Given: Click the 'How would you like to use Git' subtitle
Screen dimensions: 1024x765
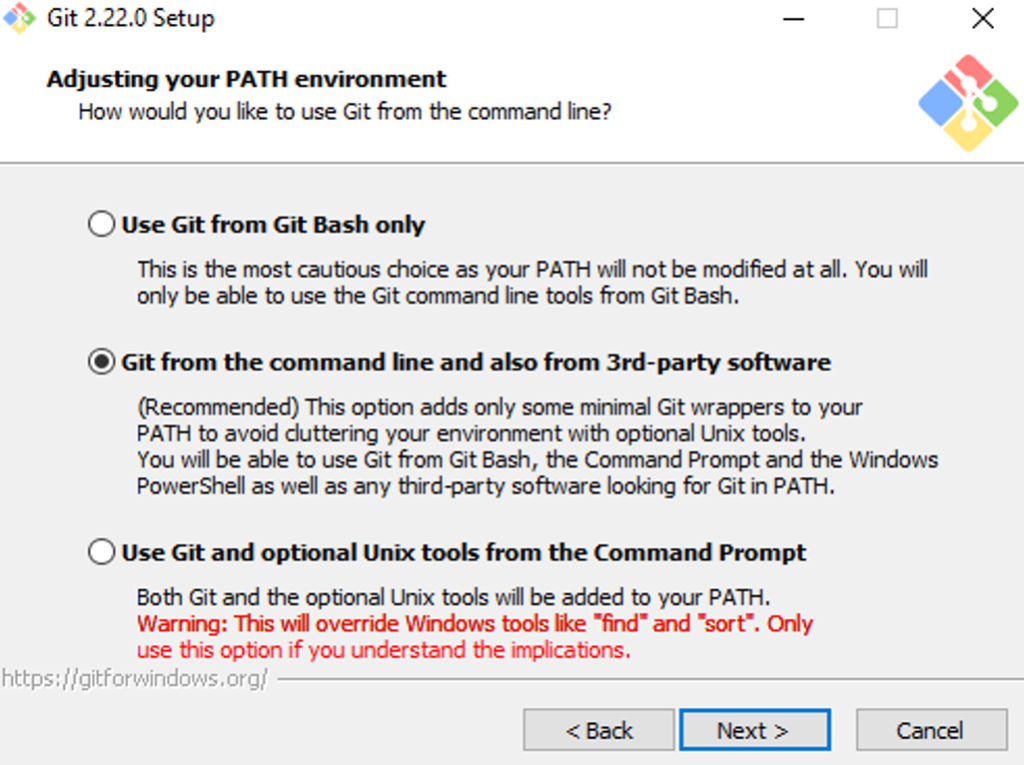Looking at the screenshot, I should pos(345,112).
